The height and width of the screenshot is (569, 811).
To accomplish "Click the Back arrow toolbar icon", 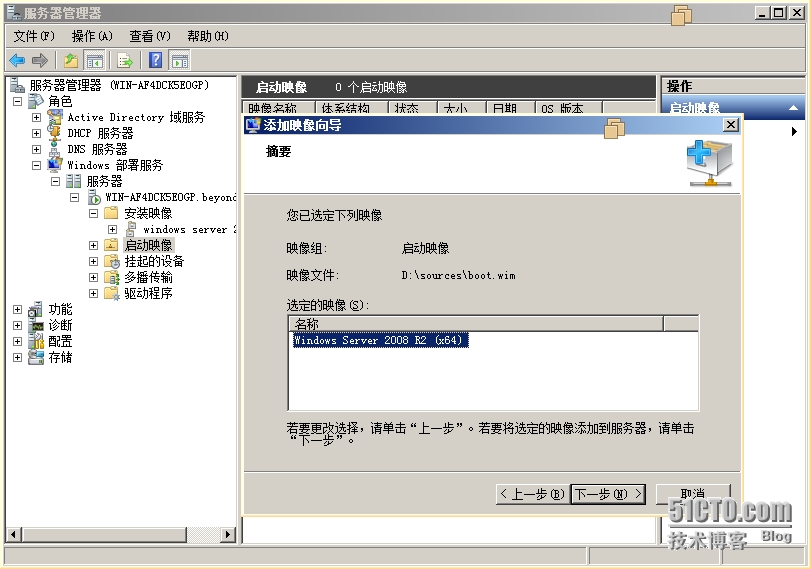I will (x=17, y=61).
